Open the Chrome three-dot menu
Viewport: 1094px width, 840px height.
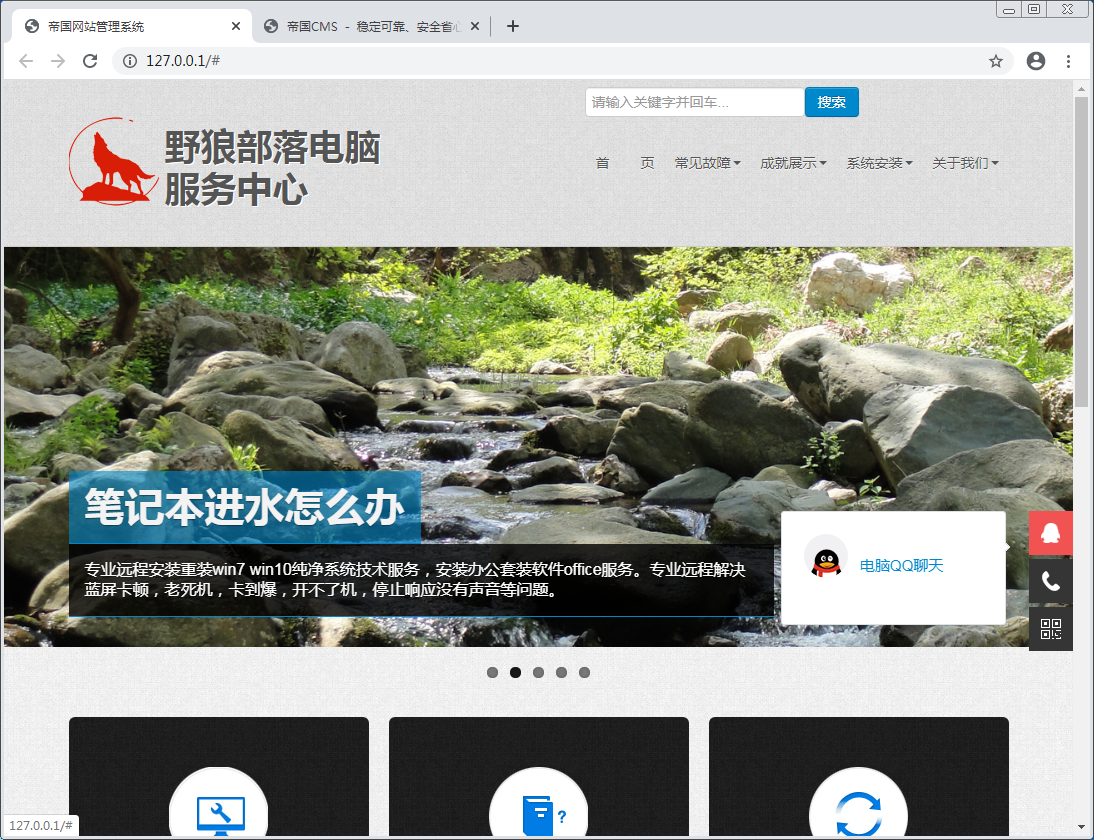point(1068,61)
